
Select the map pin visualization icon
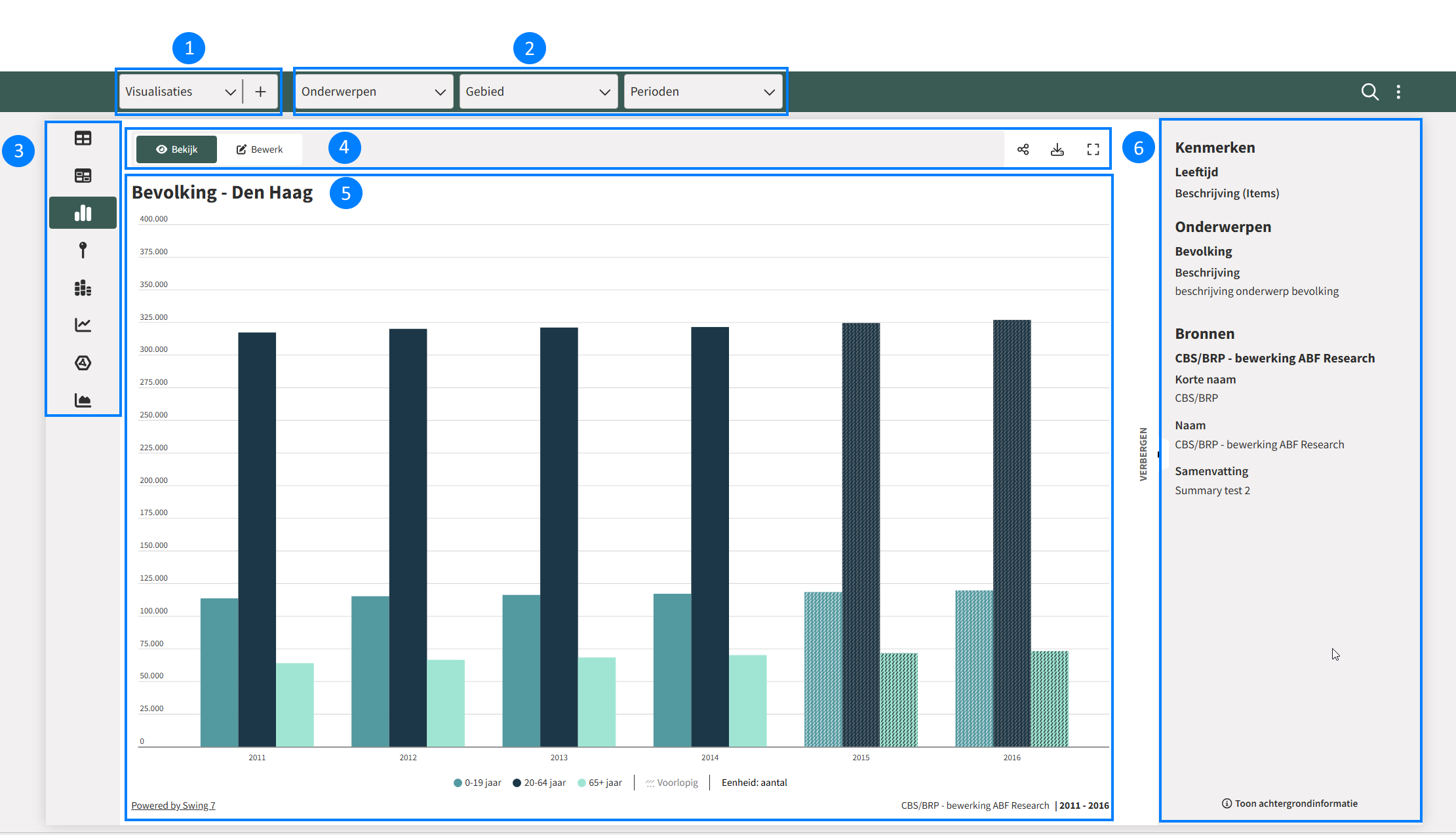(x=83, y=250)
